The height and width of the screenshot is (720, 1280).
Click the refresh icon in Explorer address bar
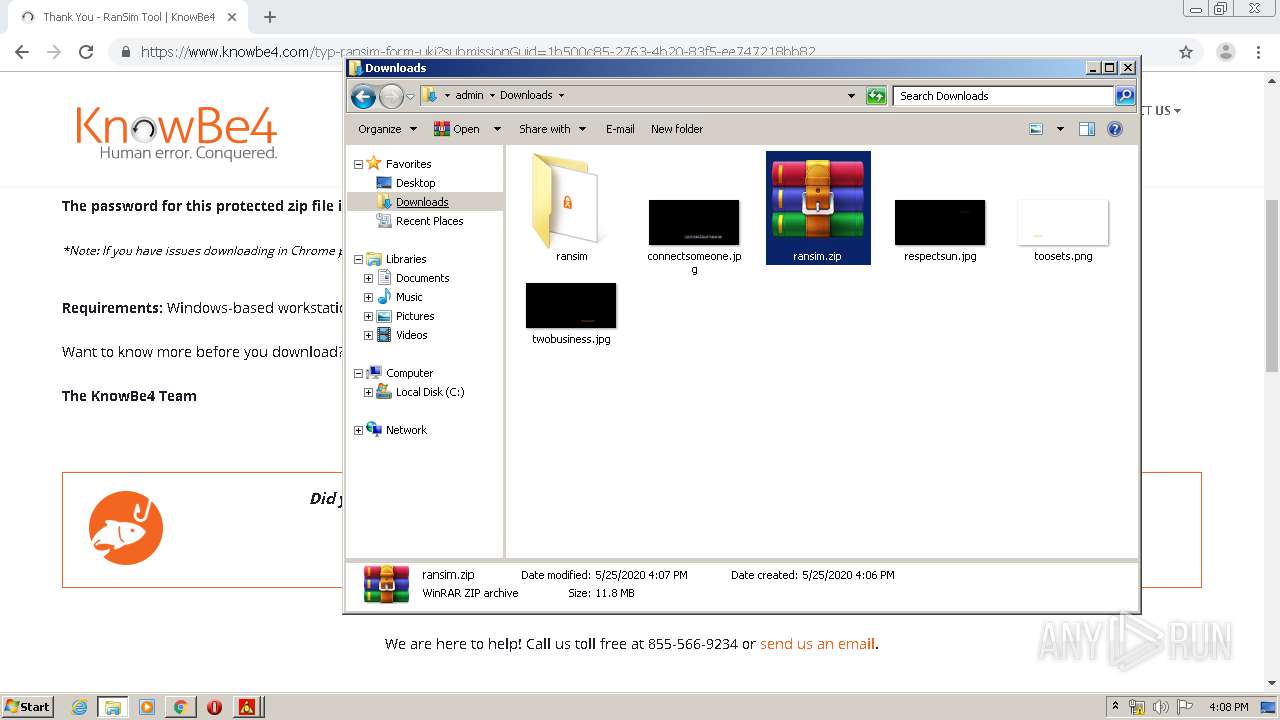coord(876,96)
